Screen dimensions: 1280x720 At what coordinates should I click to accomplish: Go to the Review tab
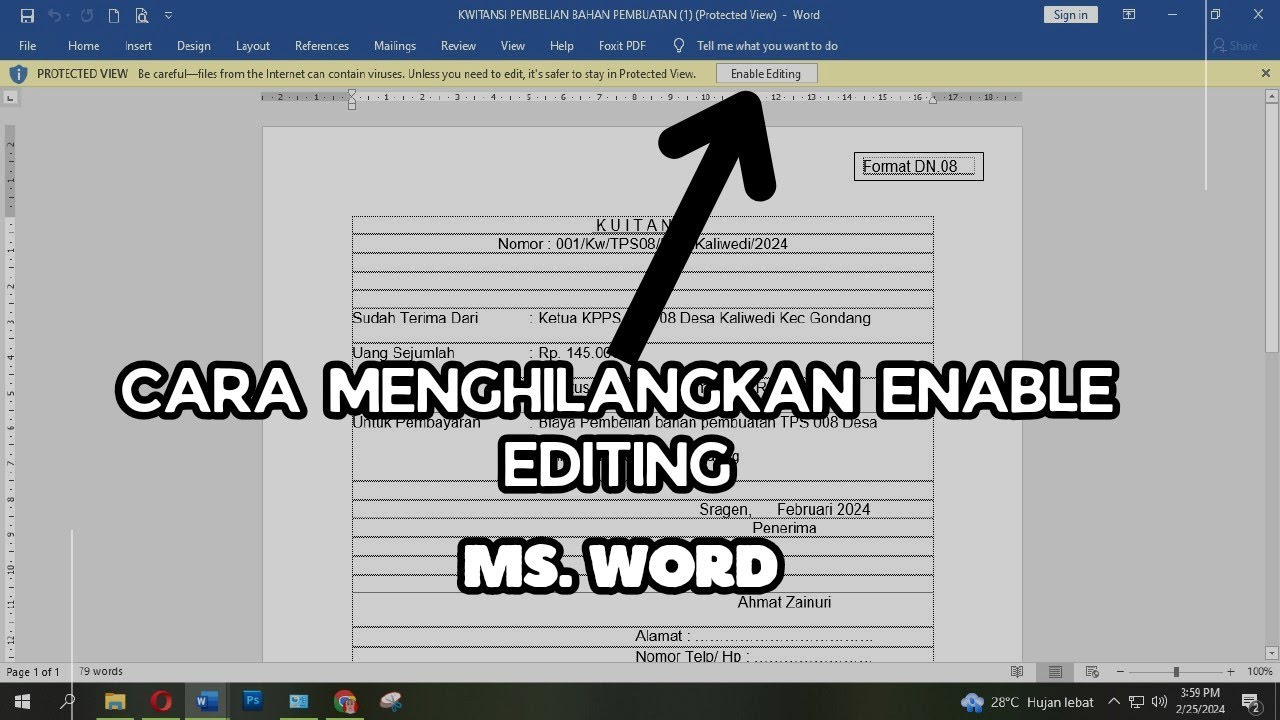[x=458, y=46]
